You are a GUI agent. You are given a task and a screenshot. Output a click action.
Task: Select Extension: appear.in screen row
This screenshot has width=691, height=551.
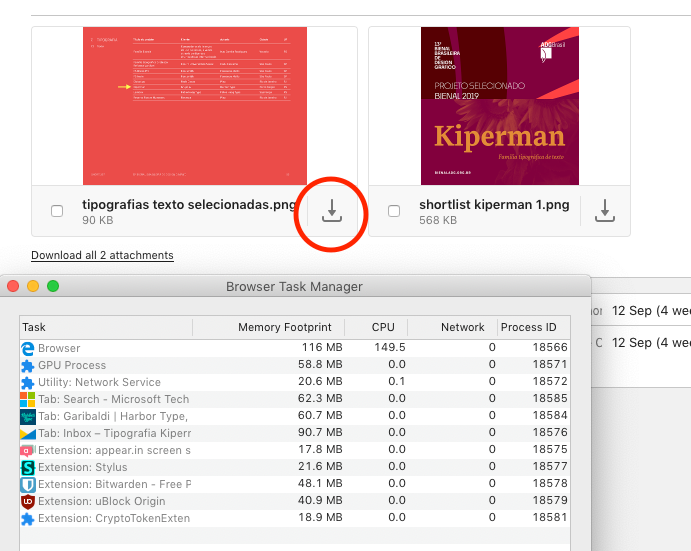(295, 450)
